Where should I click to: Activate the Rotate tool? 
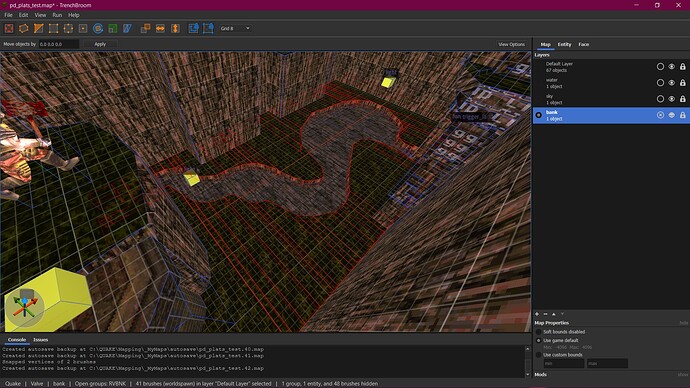point(98,29)
